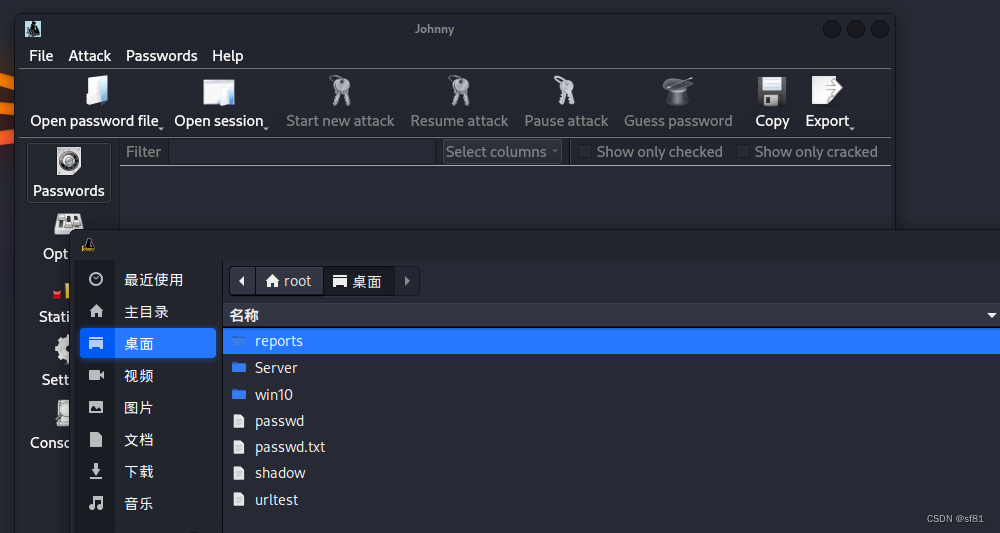
Task: Click the Guess password hat icon
Action: [x=677, y=91]
